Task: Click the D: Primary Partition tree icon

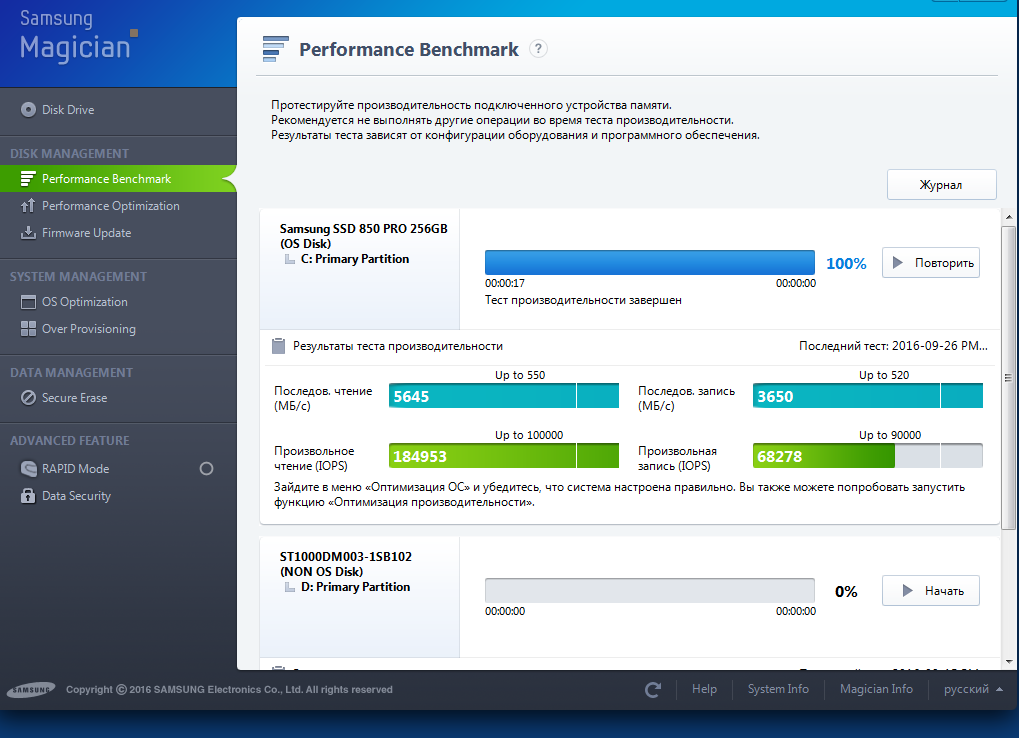Action: click(290, 587)
